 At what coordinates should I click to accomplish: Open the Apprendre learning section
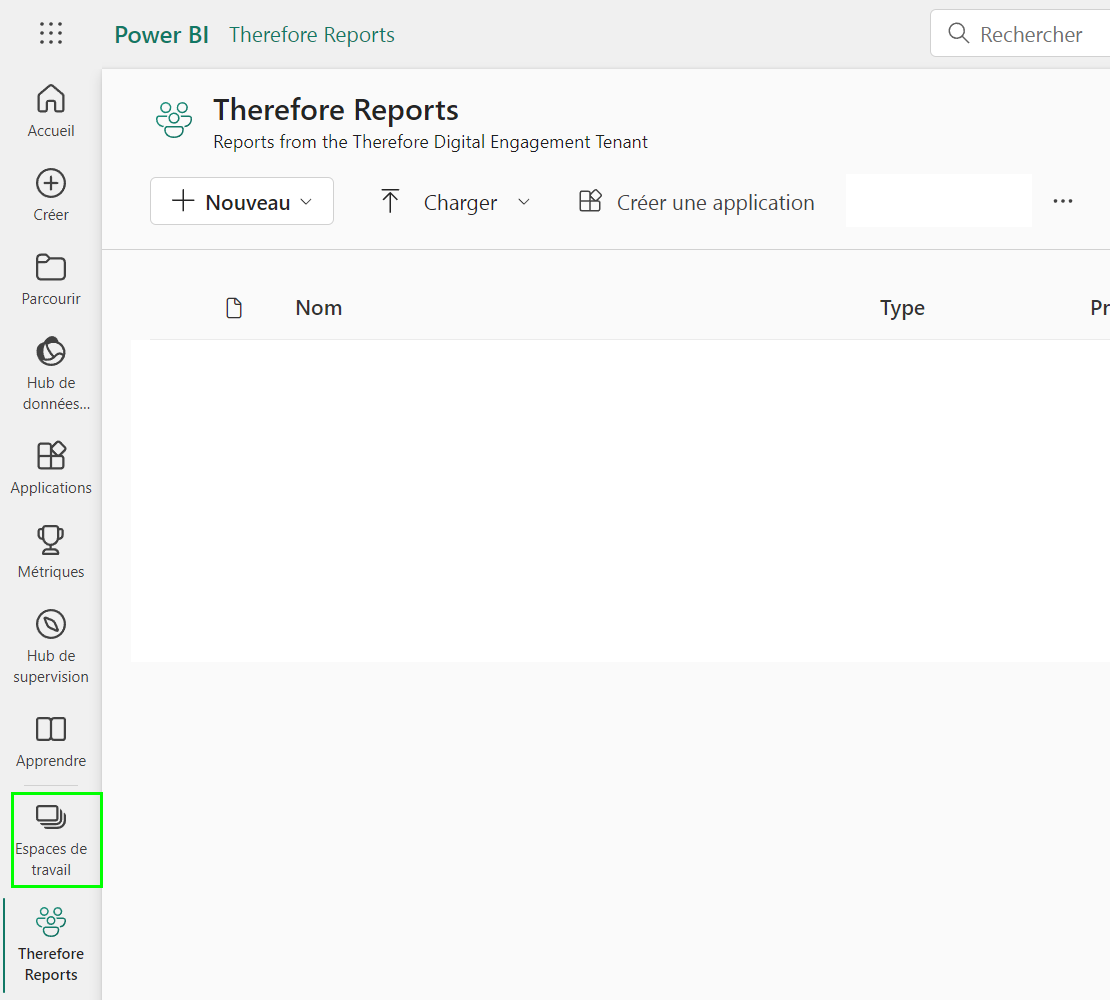(50, 740)
